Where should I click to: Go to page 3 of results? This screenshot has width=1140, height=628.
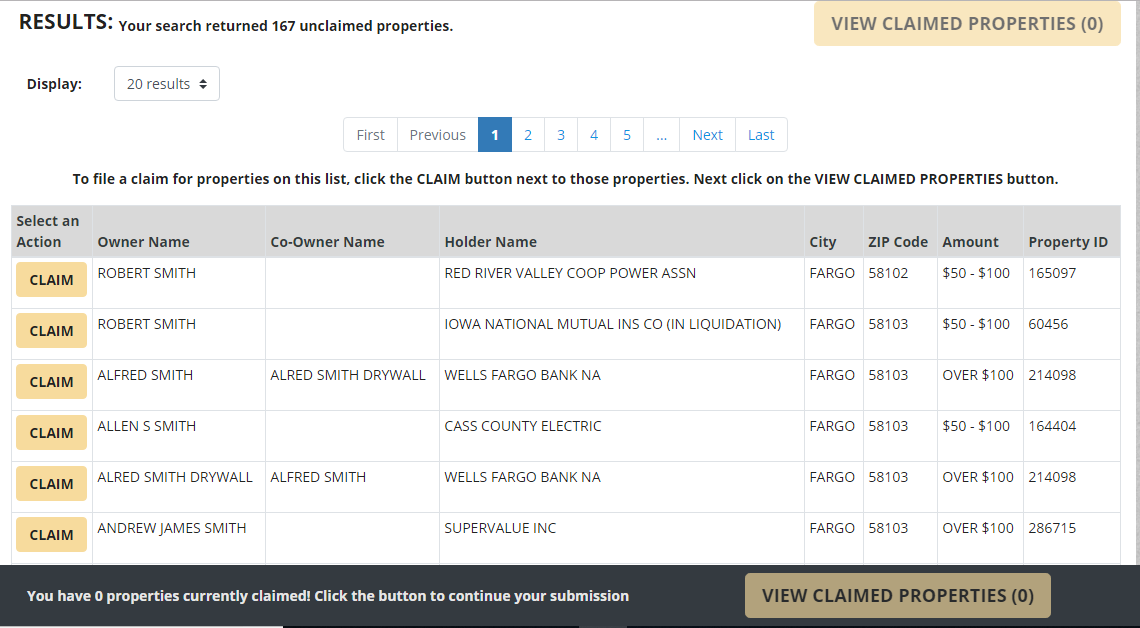(x=561, y=134)
